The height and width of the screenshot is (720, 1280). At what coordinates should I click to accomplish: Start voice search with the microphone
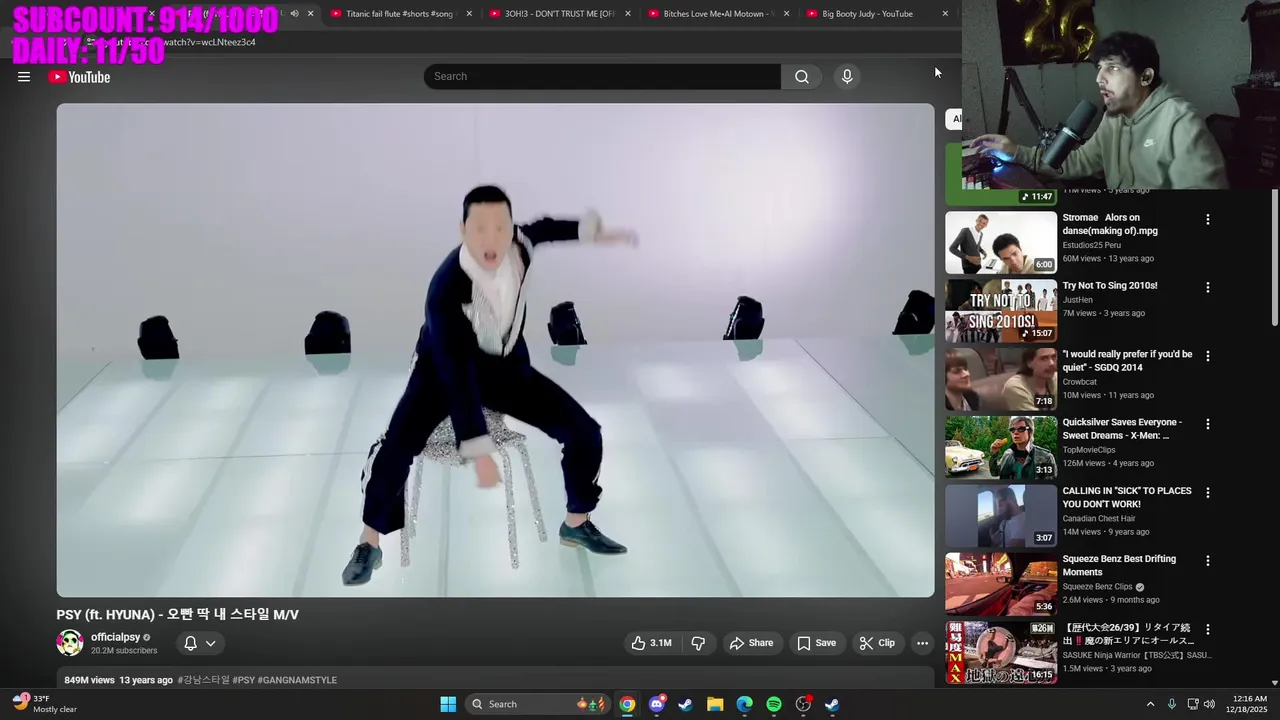(847, 76)
